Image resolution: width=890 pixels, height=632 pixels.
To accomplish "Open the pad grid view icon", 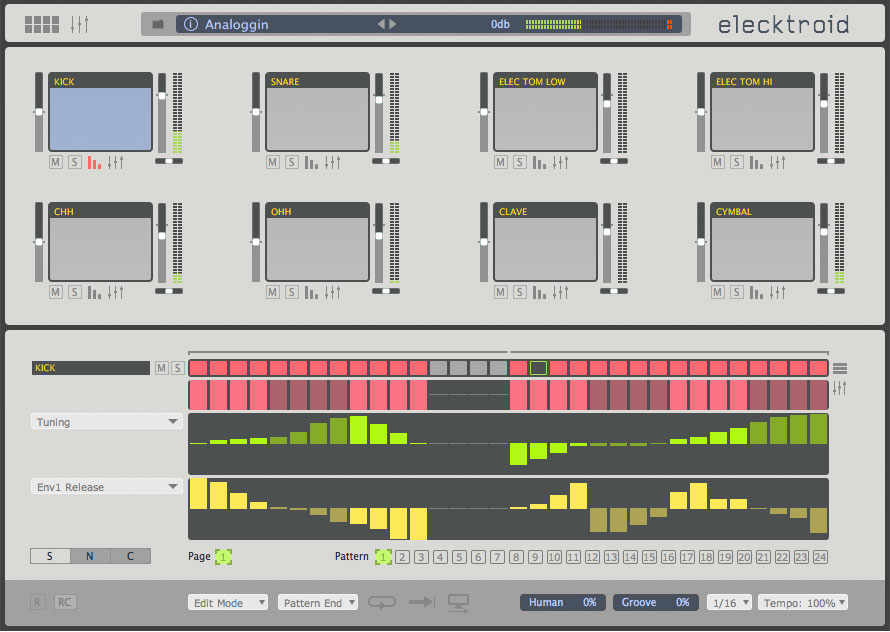I will point(42,24).
